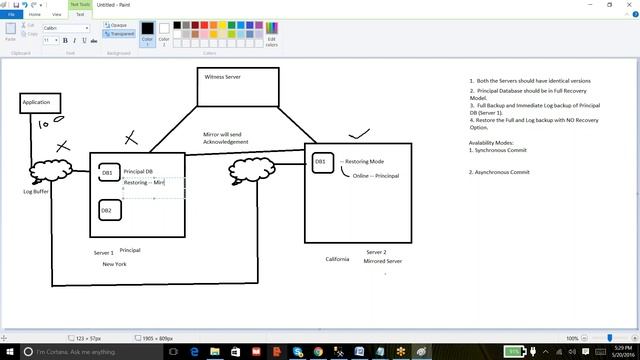Click inside the 'Restoring -- Mirr' text box
Screen dimensions: 640x360
coord(154,188)
